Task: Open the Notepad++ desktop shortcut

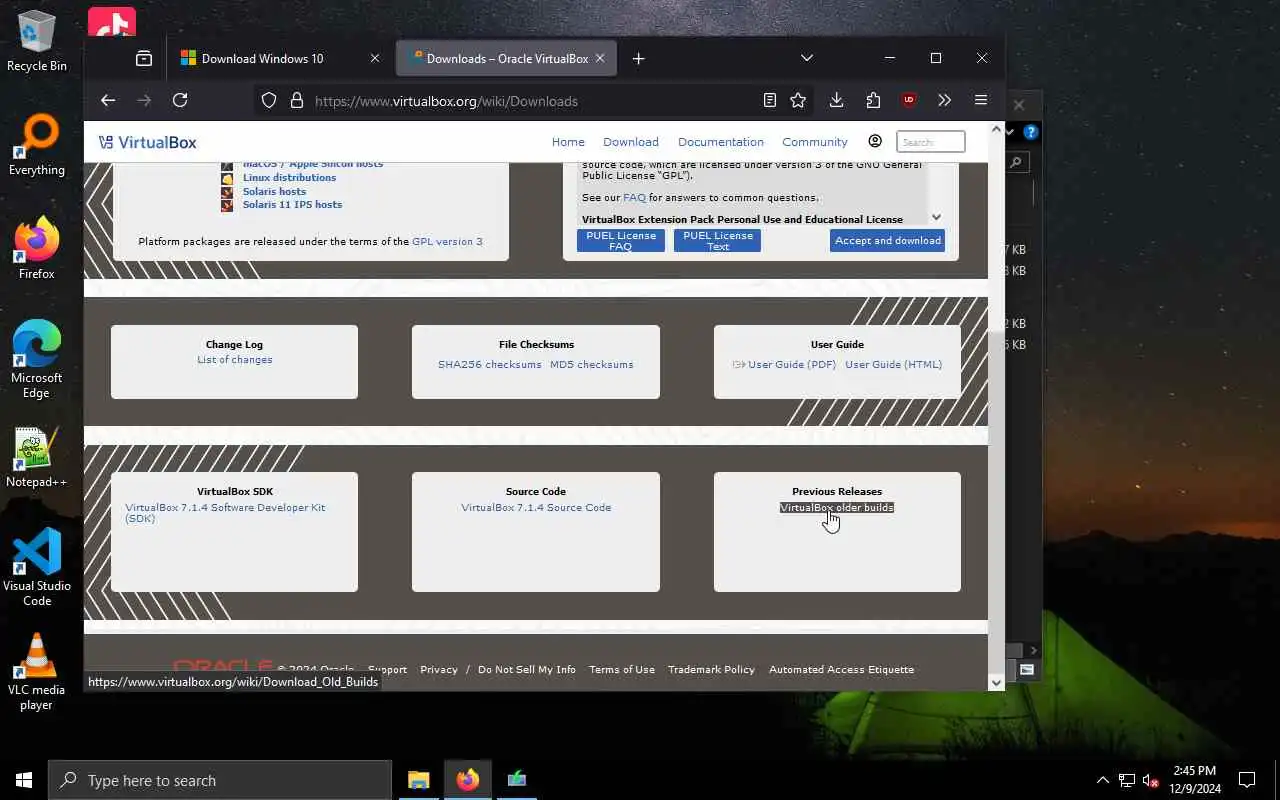Action: (x=37, y=458)
